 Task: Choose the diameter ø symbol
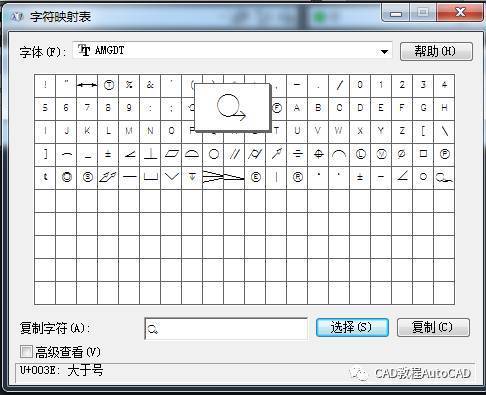point(402,154)
